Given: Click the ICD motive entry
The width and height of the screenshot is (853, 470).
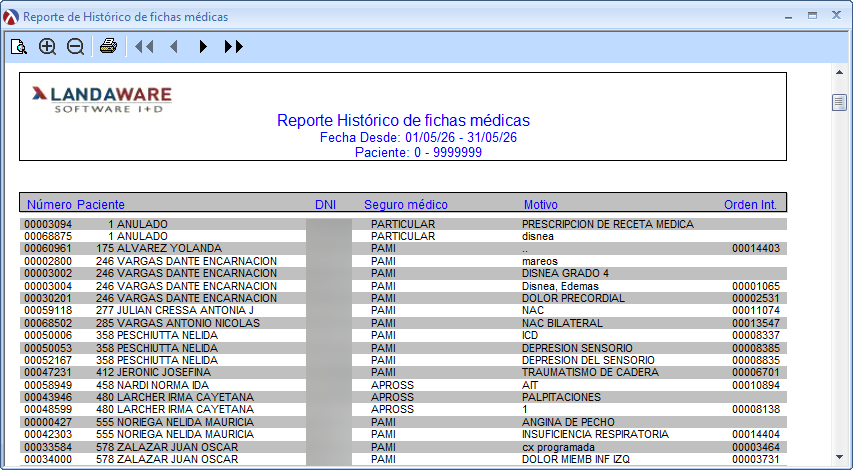Looking at the screenshot, I should 530,335.
